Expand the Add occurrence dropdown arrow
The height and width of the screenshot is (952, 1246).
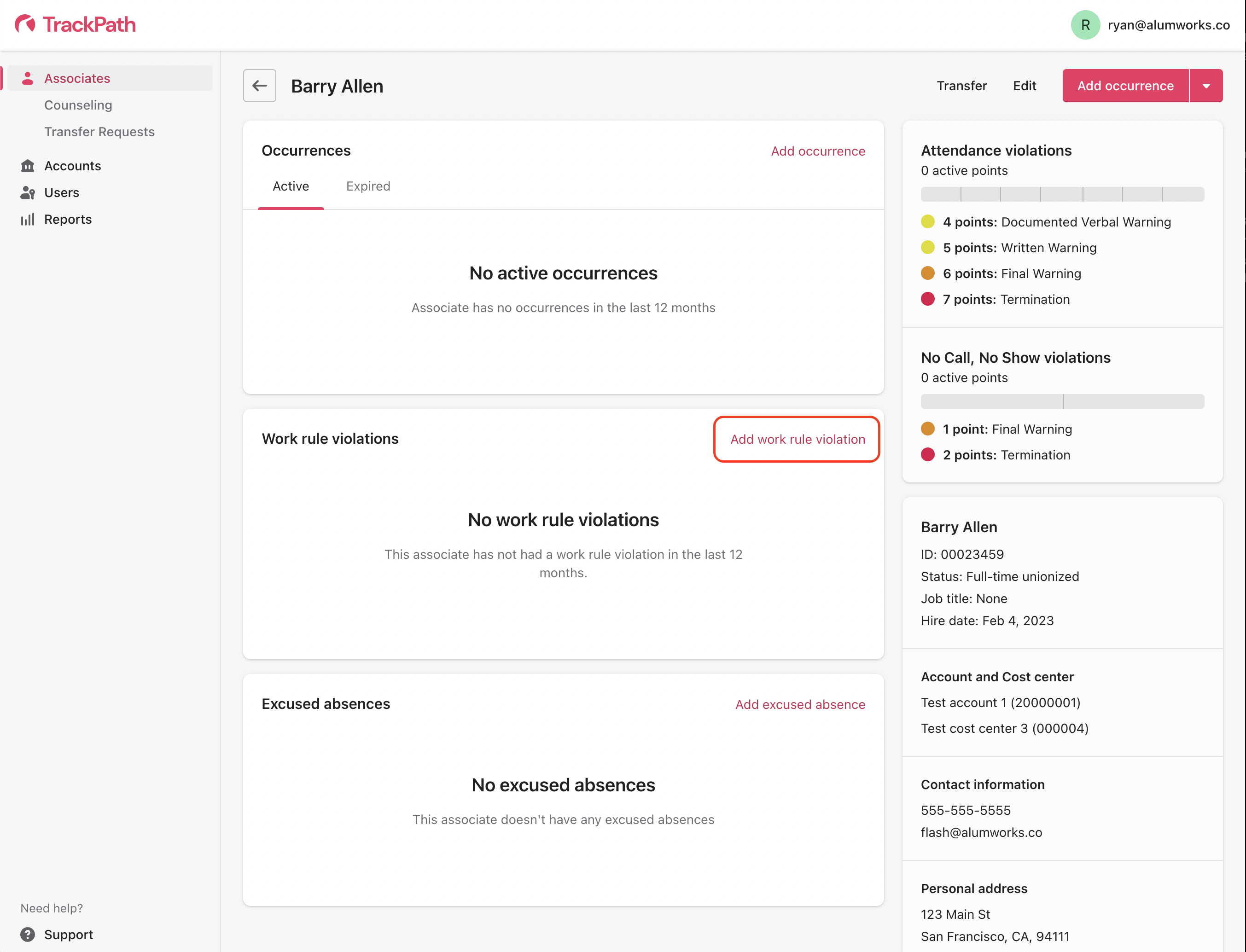pos(1206,86)
